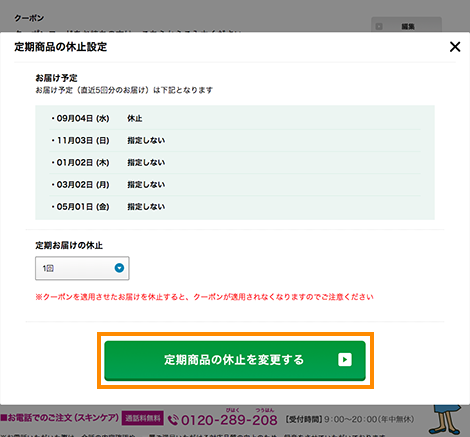Click the 通話料無料 badge
The image size is (470, 437).
143,418
